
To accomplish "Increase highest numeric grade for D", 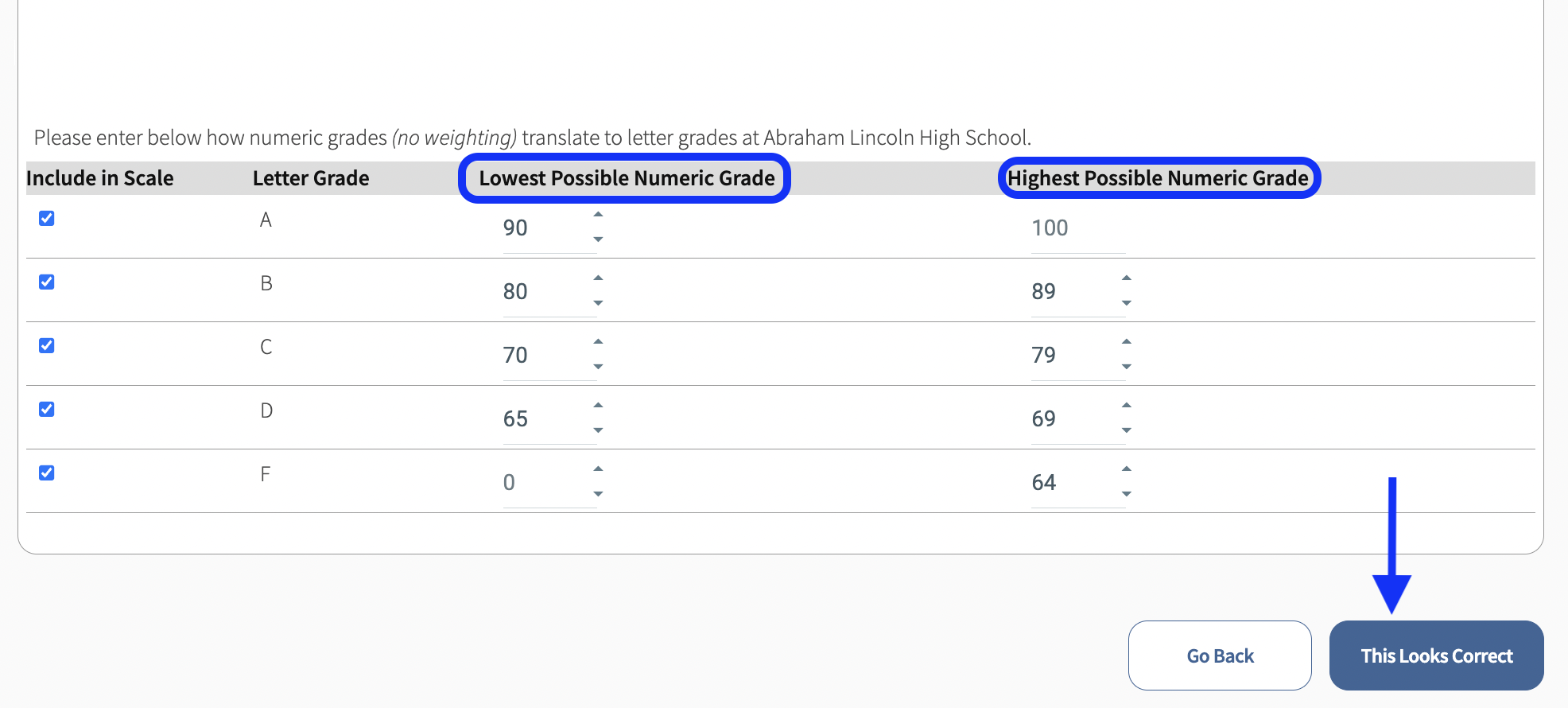I will (x=1127, y=406).
